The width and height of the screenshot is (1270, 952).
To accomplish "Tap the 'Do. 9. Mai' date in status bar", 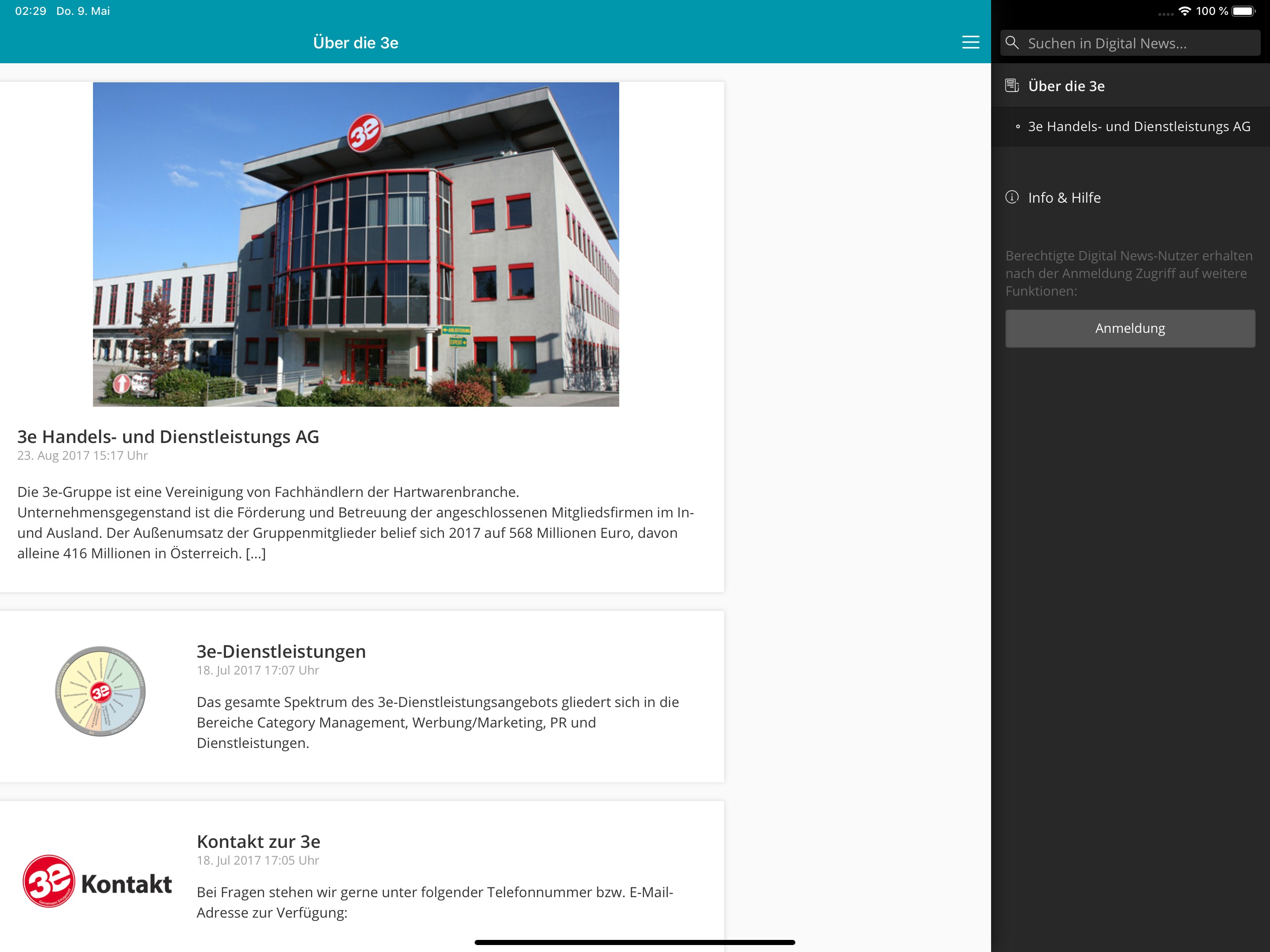I will pos(83,11).
